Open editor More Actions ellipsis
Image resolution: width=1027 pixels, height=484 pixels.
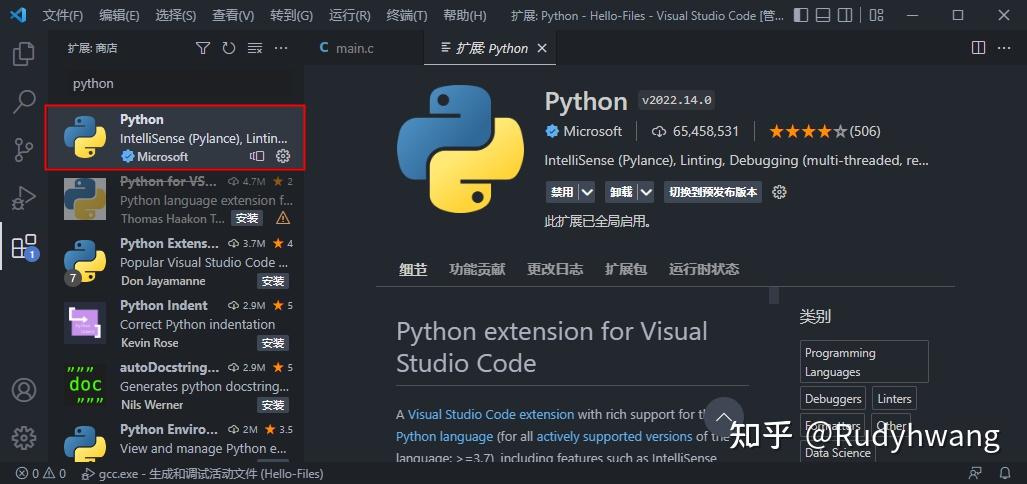coord(1003,48)
